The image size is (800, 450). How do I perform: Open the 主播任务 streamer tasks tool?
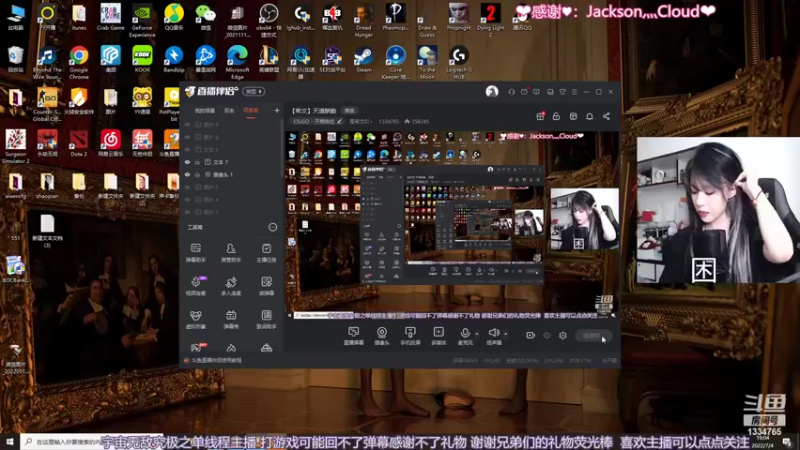click(x=266, y=253)
